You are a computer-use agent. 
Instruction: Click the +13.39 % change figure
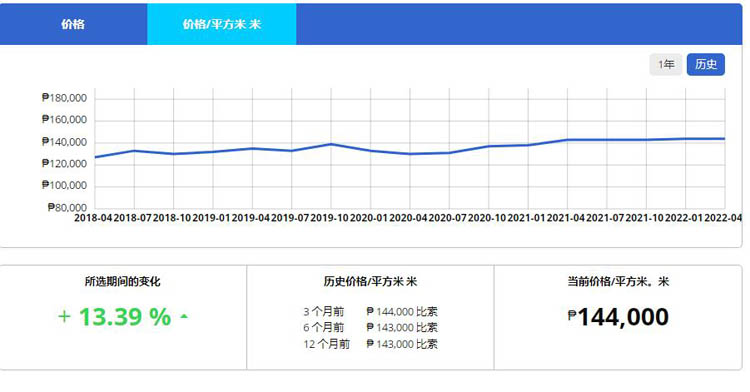tap(114, 317)
